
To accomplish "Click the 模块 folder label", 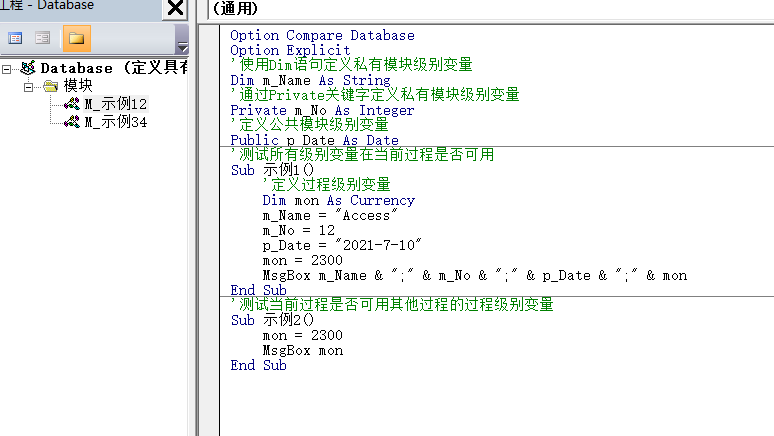I will click(78, 86).
